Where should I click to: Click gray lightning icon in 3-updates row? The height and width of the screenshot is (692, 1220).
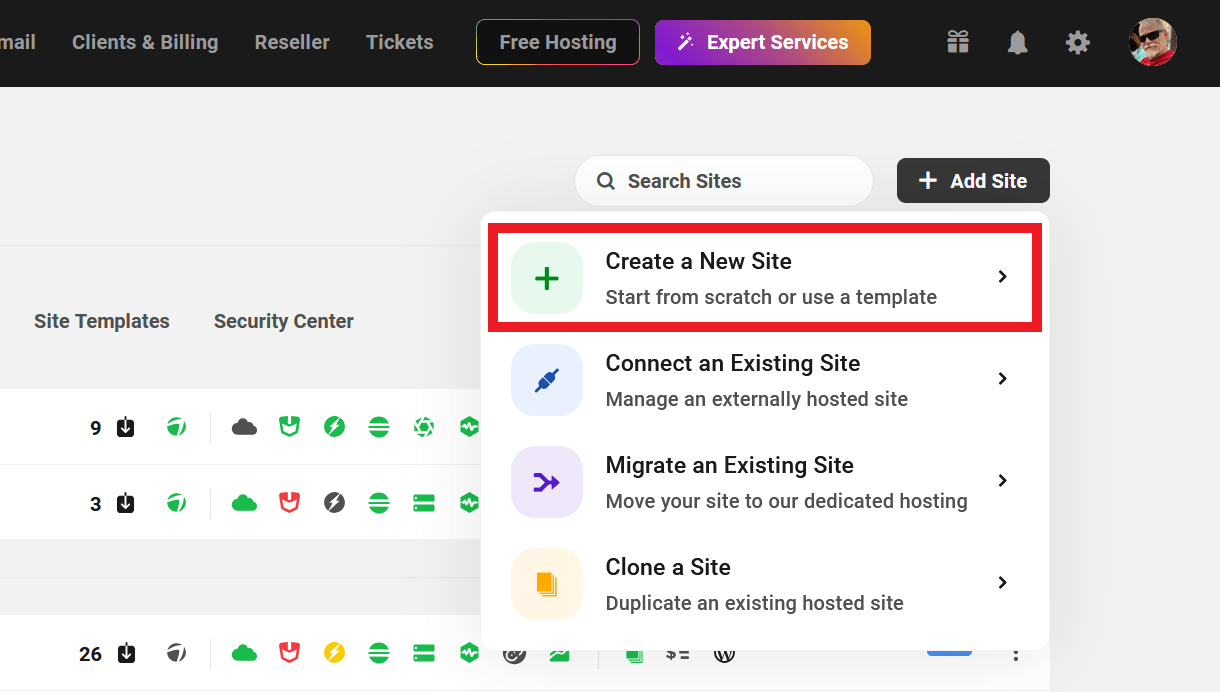pyautogui.click(x=335, y=503)
